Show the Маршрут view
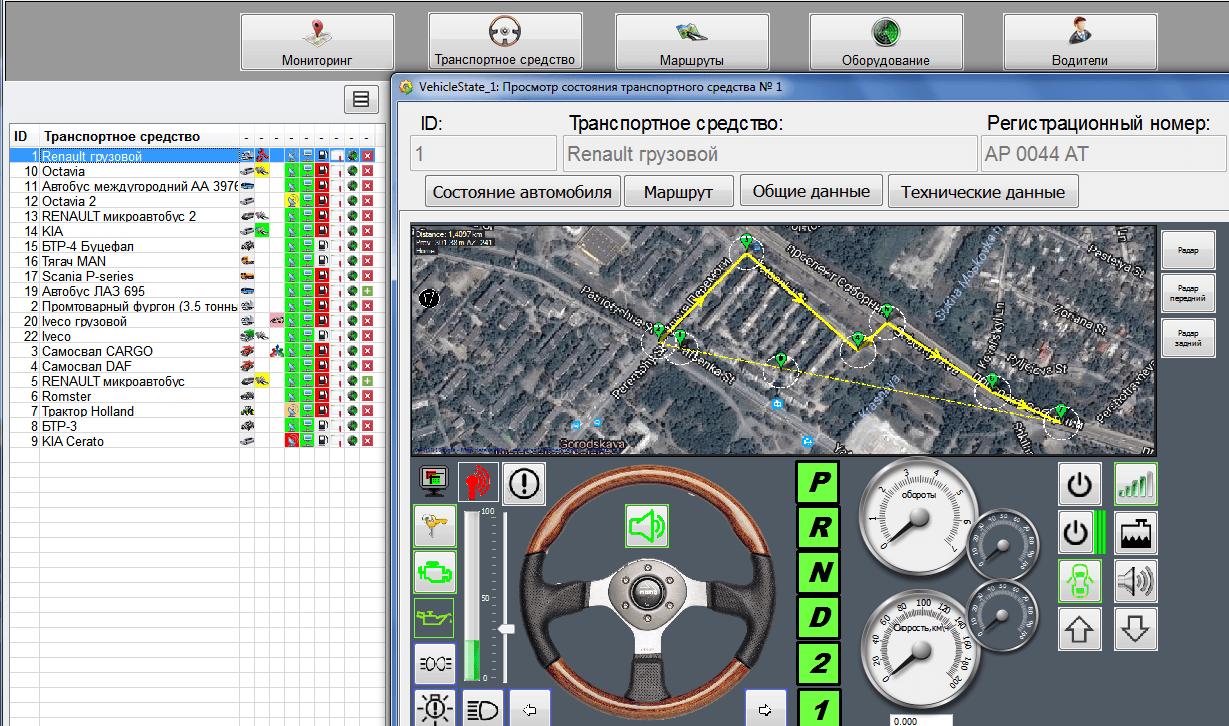This screenshot has width=1229, height=726. [679, 191]
